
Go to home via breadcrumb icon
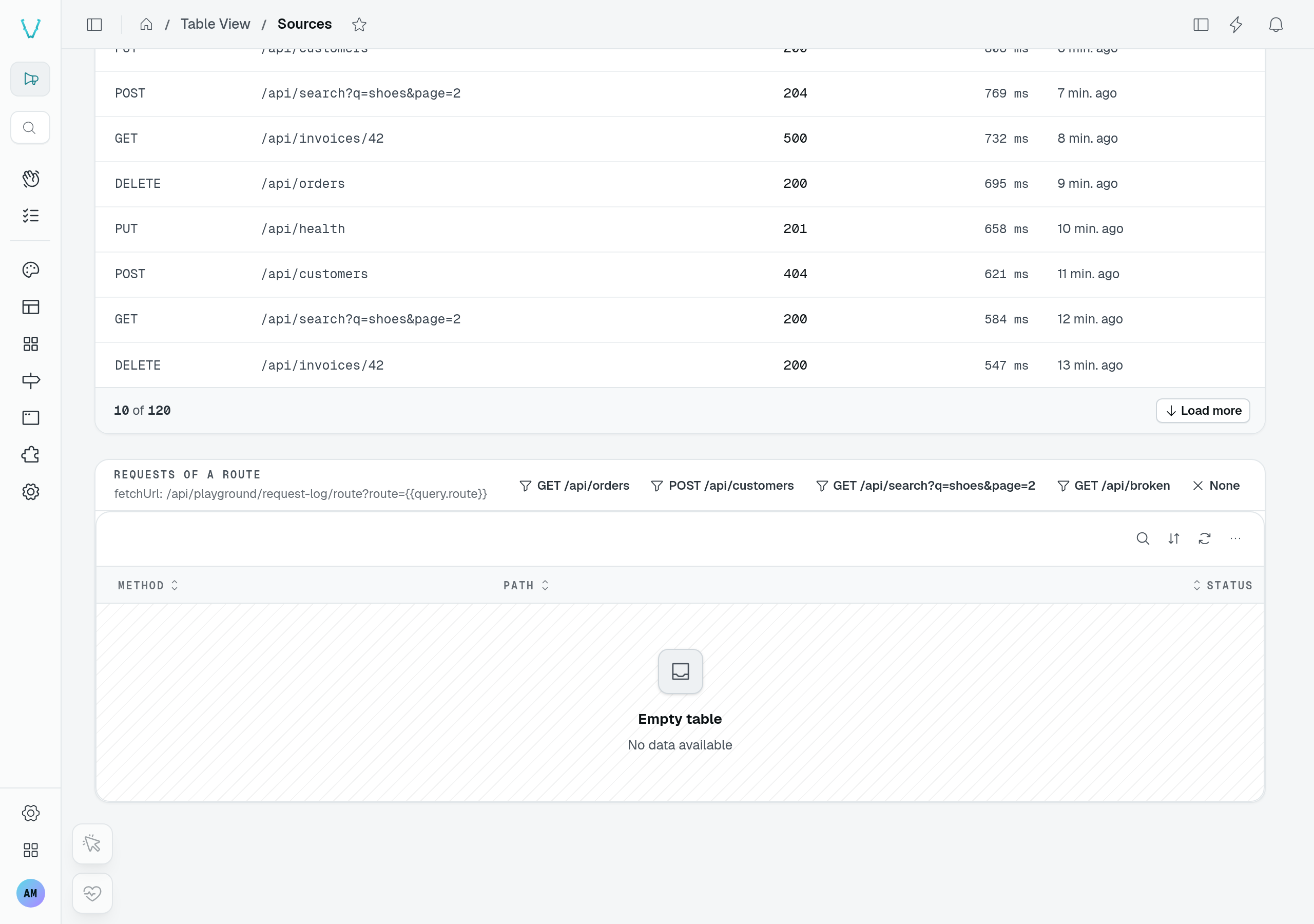[x=146, y=24]
